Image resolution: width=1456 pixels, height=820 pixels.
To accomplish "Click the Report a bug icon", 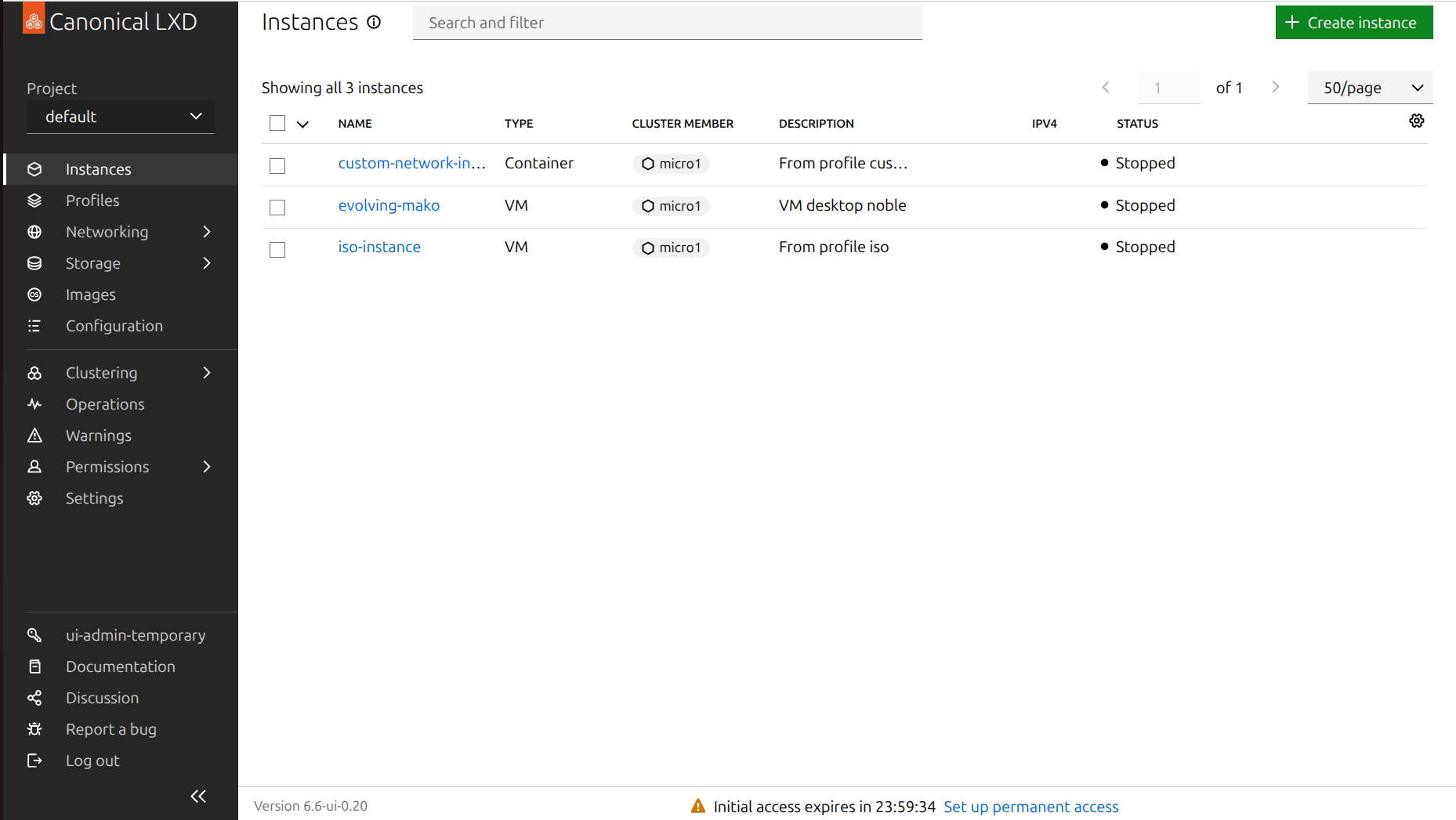I will click(34, 729).
